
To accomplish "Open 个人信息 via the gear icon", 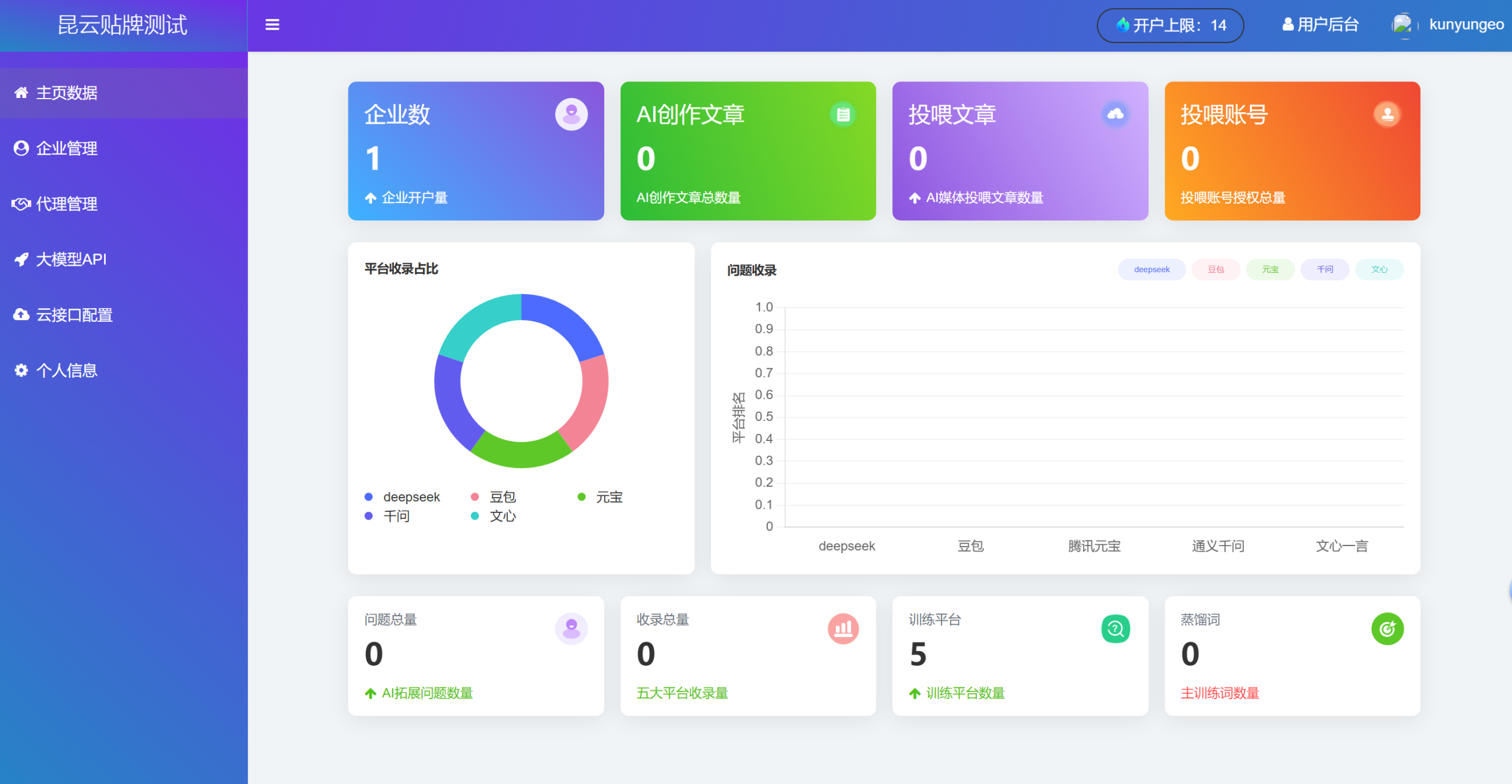I will [x=21, y=370].
